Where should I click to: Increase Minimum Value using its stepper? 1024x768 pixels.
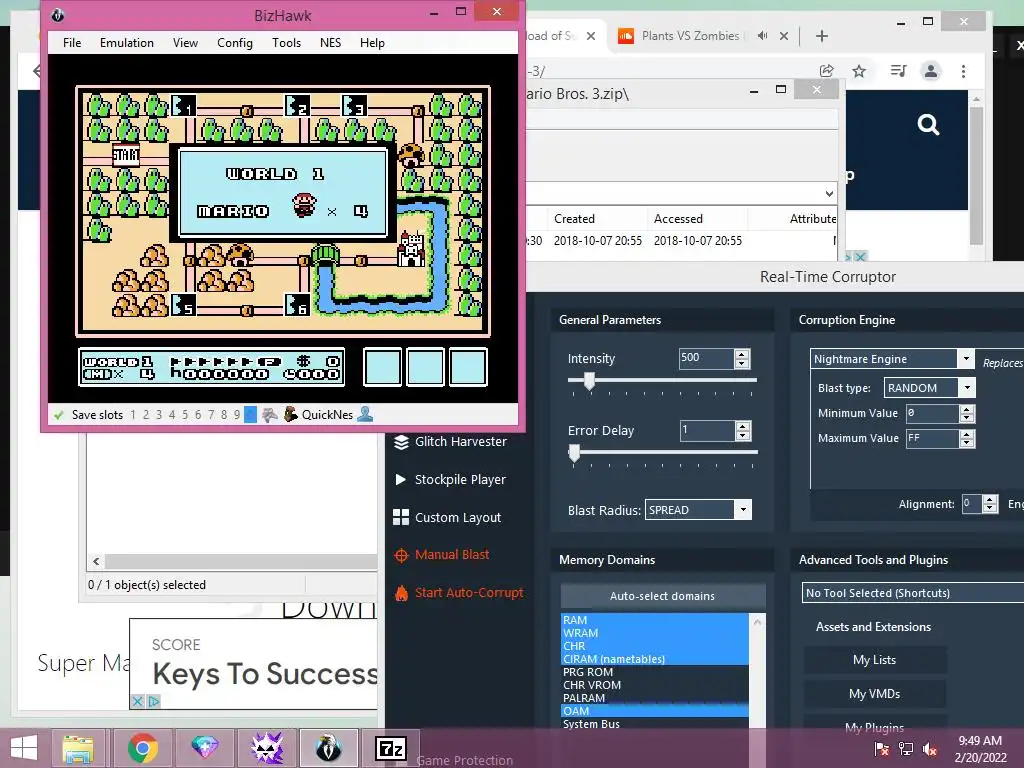pyautogui.click(x=967, y=409)
